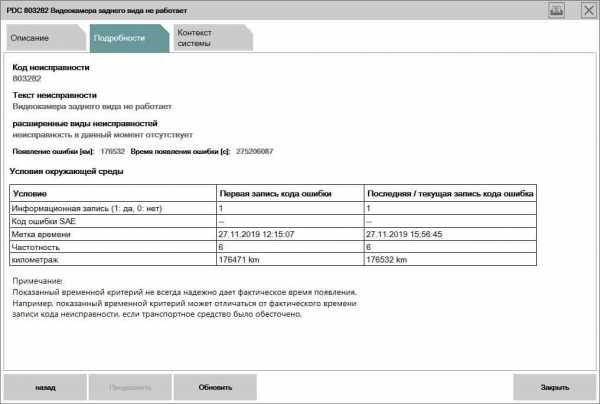Click fault code 803282 under Код неисправности
600x404 pixels.
click(26, 77)
